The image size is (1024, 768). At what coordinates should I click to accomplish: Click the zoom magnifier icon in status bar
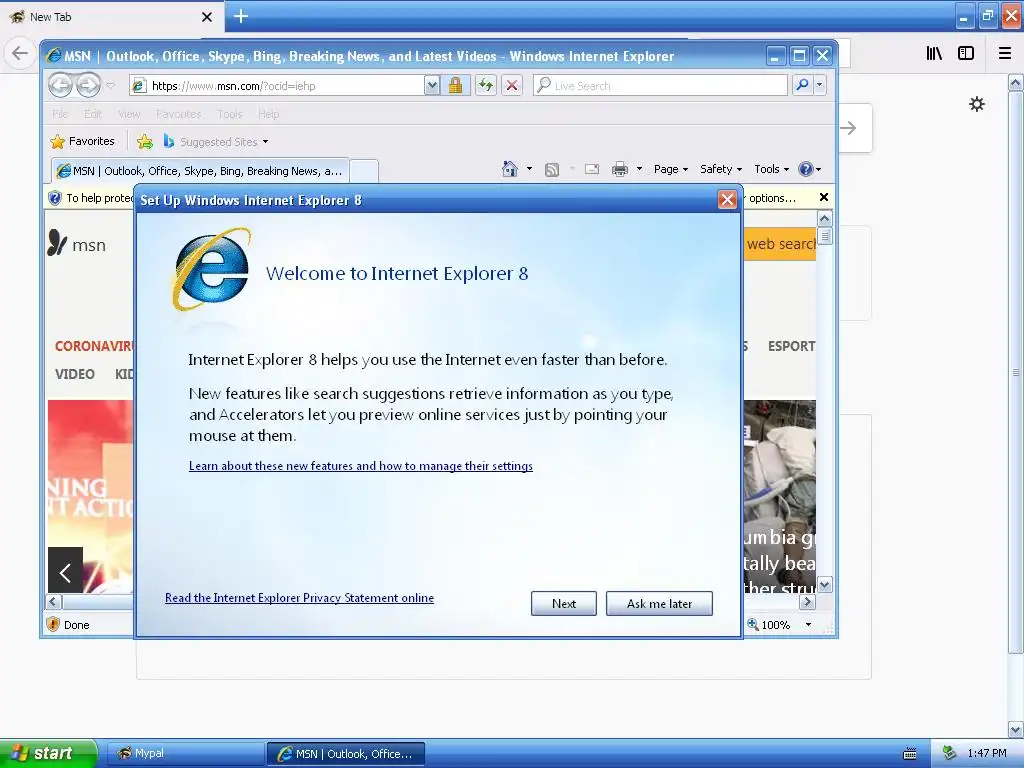[753, 624]
